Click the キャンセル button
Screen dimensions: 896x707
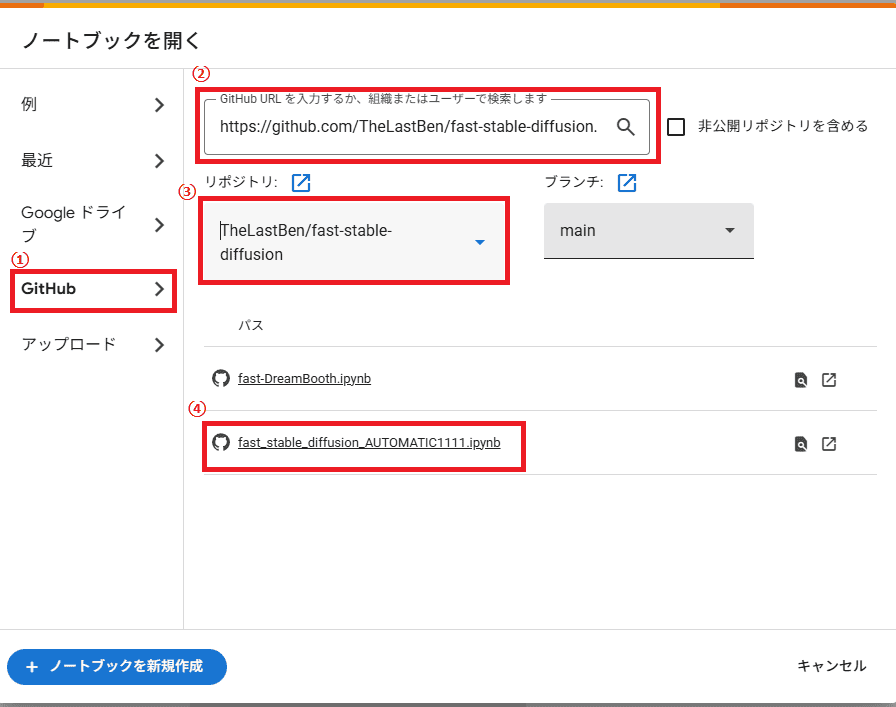click(x=831, y=666)
